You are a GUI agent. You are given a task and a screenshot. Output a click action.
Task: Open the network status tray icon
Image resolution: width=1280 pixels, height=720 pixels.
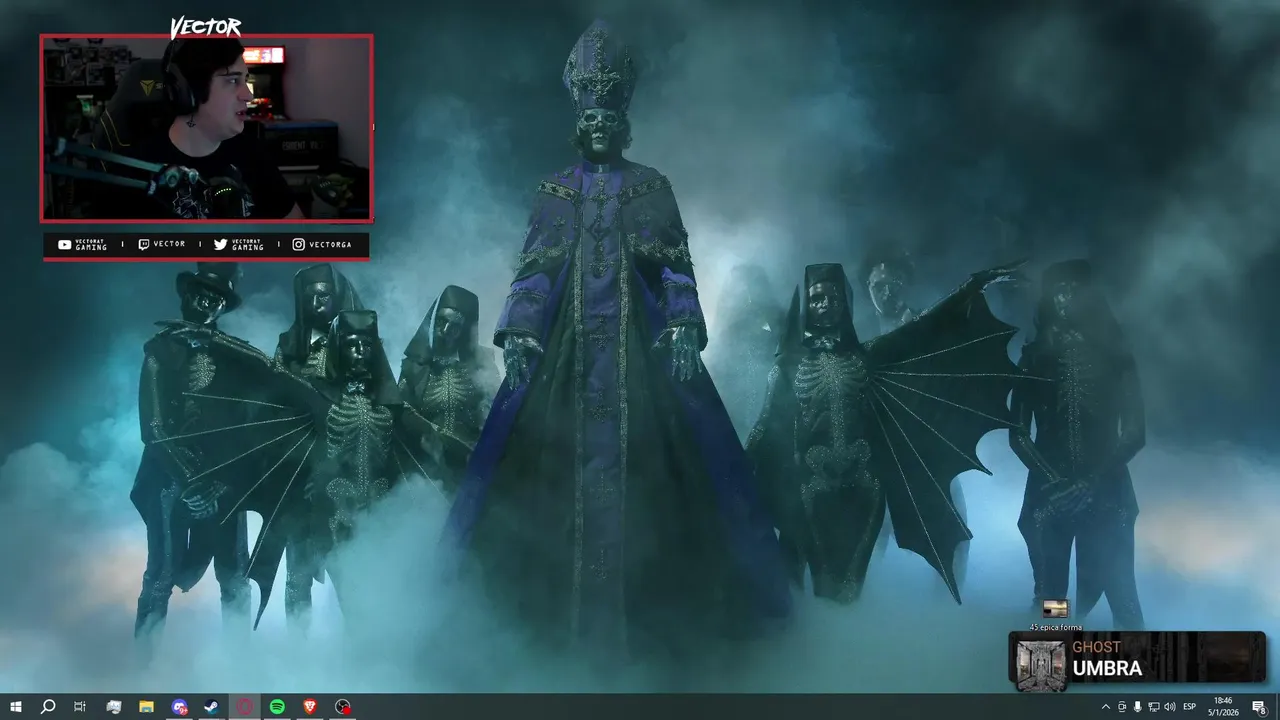tap(1153, 707)
